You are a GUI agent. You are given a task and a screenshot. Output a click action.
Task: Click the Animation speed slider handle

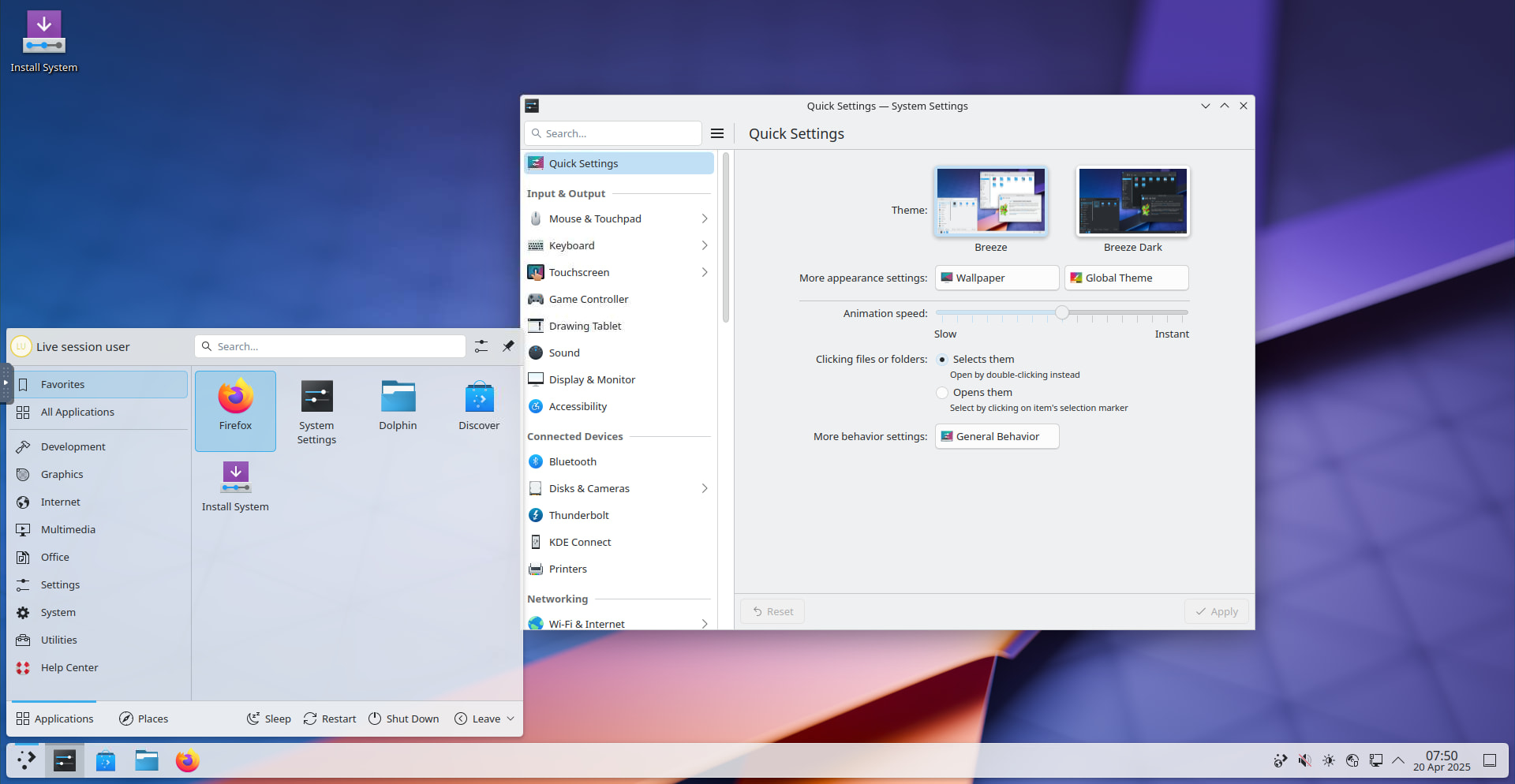(1062, 313)
